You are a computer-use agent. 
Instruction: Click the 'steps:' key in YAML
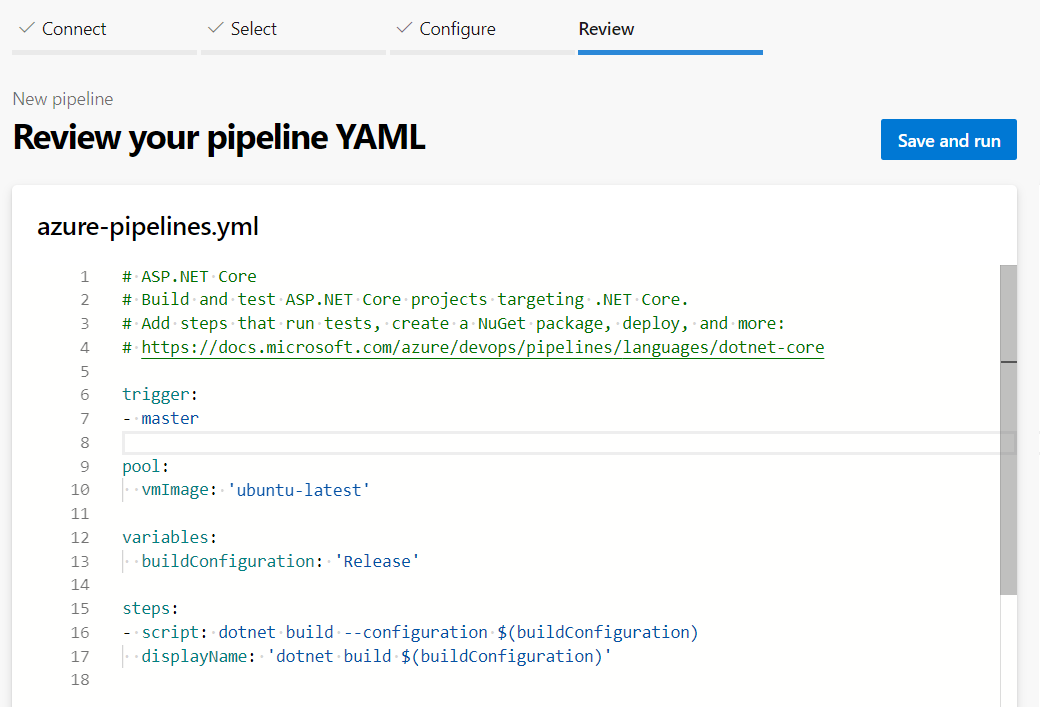(x=150, y=609)
